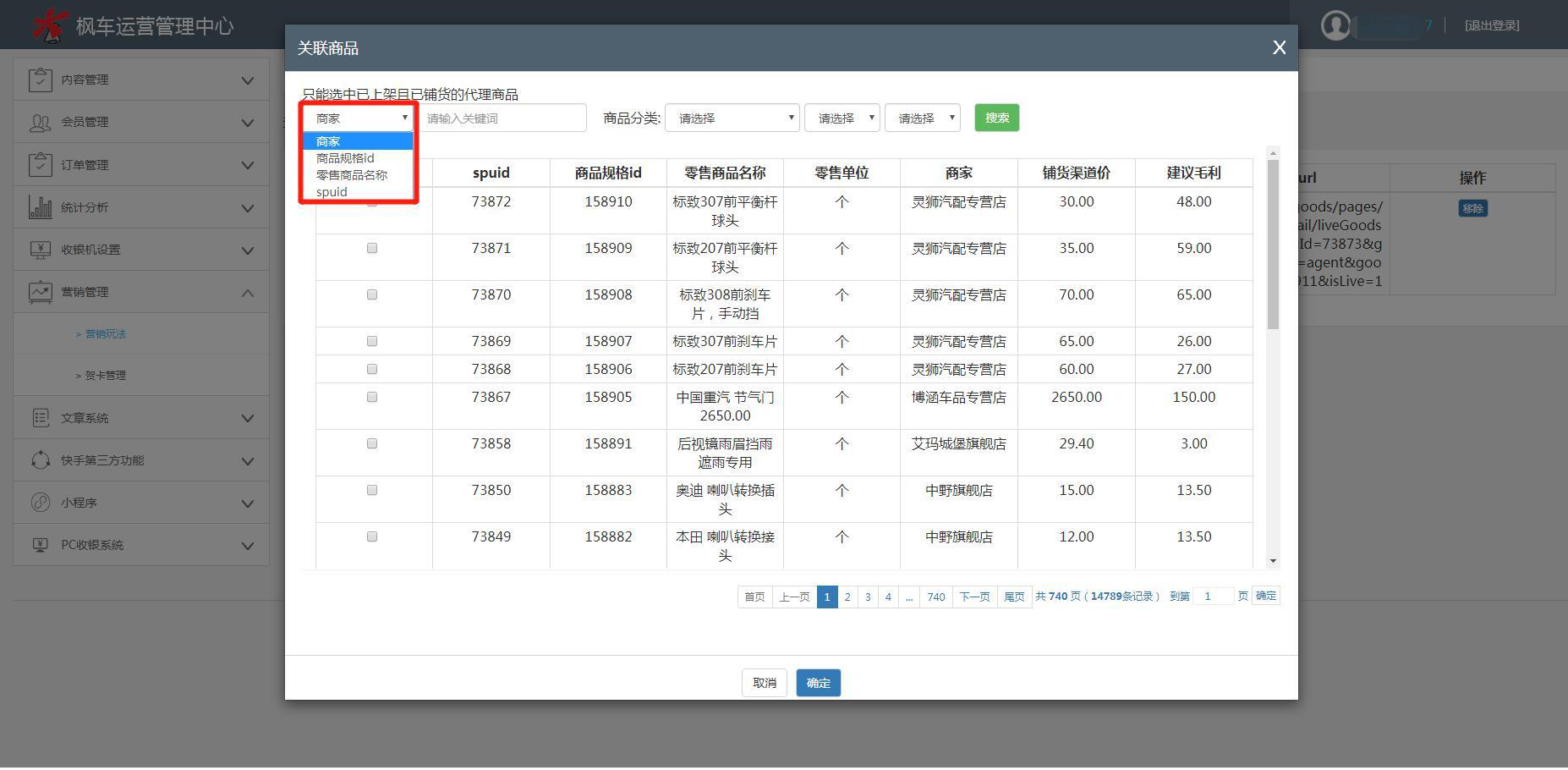Choose spuid option in dropdown list
This screenshot has width=1568, height=770.
pos(359,192)
